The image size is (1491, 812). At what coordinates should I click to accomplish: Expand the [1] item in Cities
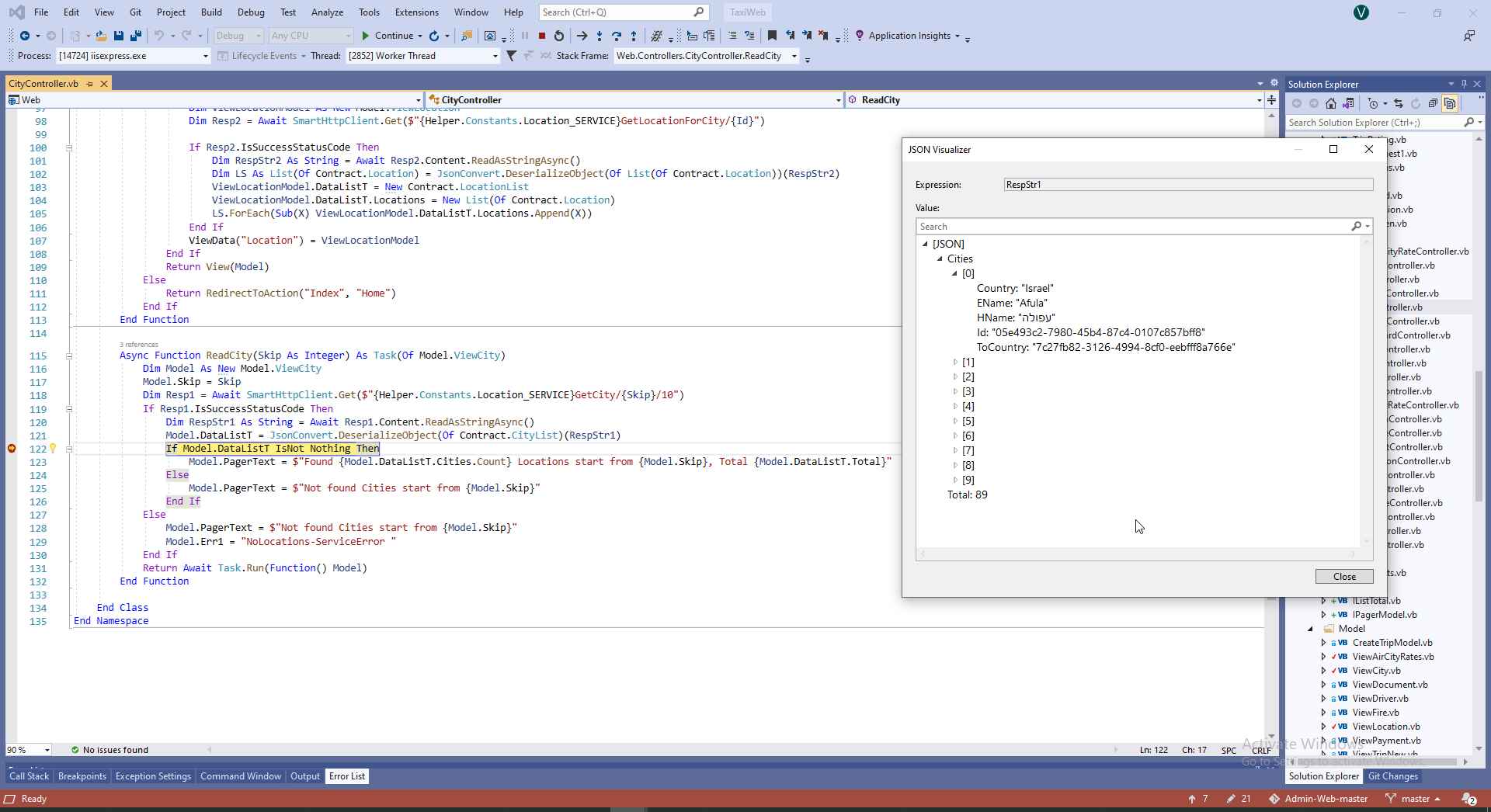[x=955, y=362]
